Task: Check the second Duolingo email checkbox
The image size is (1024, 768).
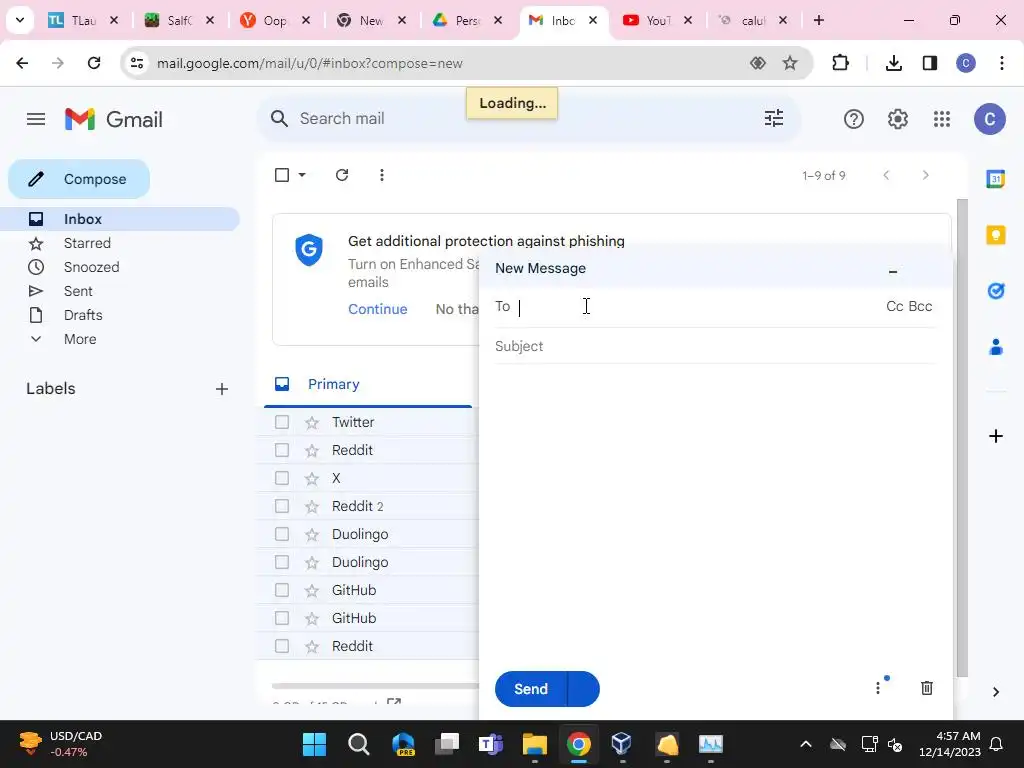Action: click(281, 562)
